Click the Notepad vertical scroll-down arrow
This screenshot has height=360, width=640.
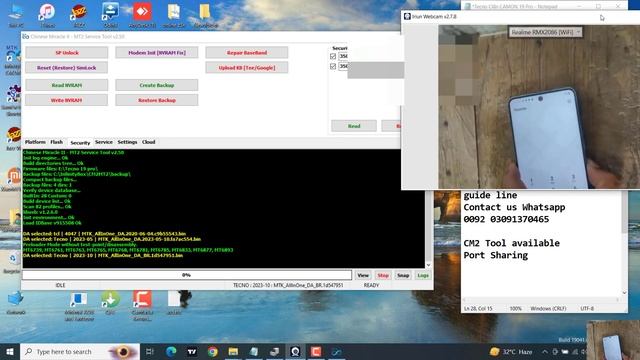tap(624, 293)
